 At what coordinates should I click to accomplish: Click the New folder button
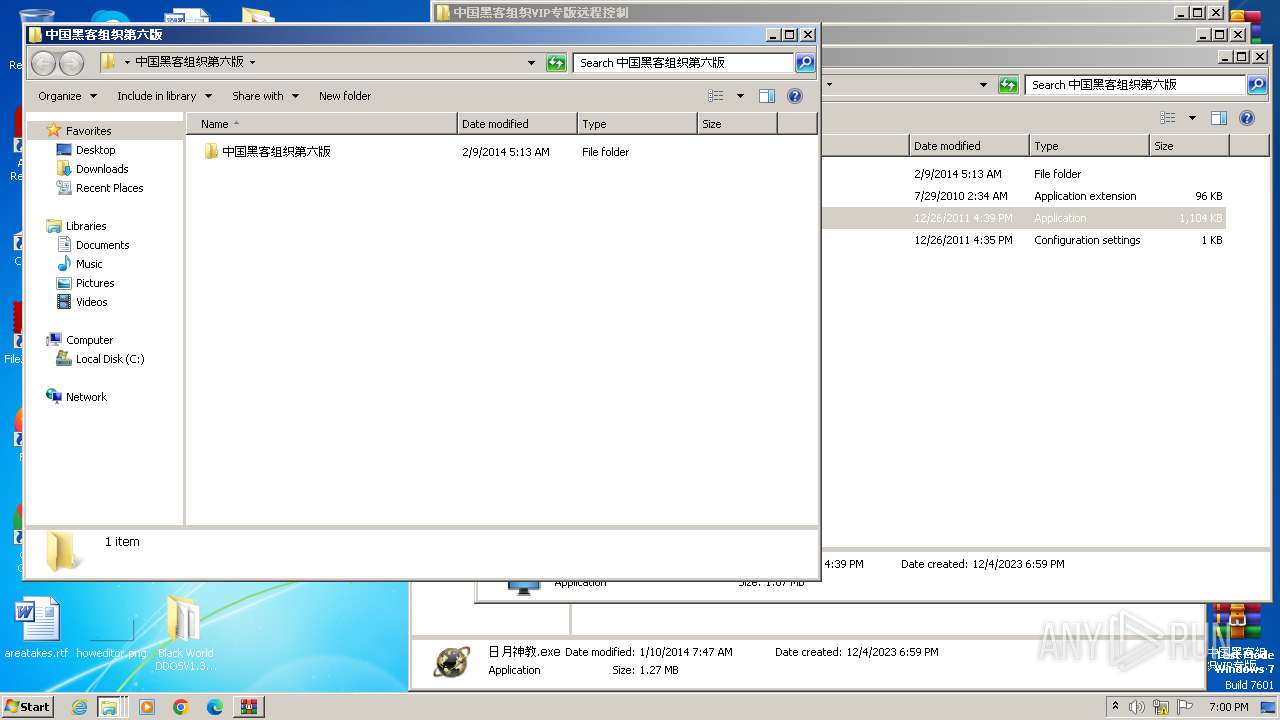tap(345, 96)
